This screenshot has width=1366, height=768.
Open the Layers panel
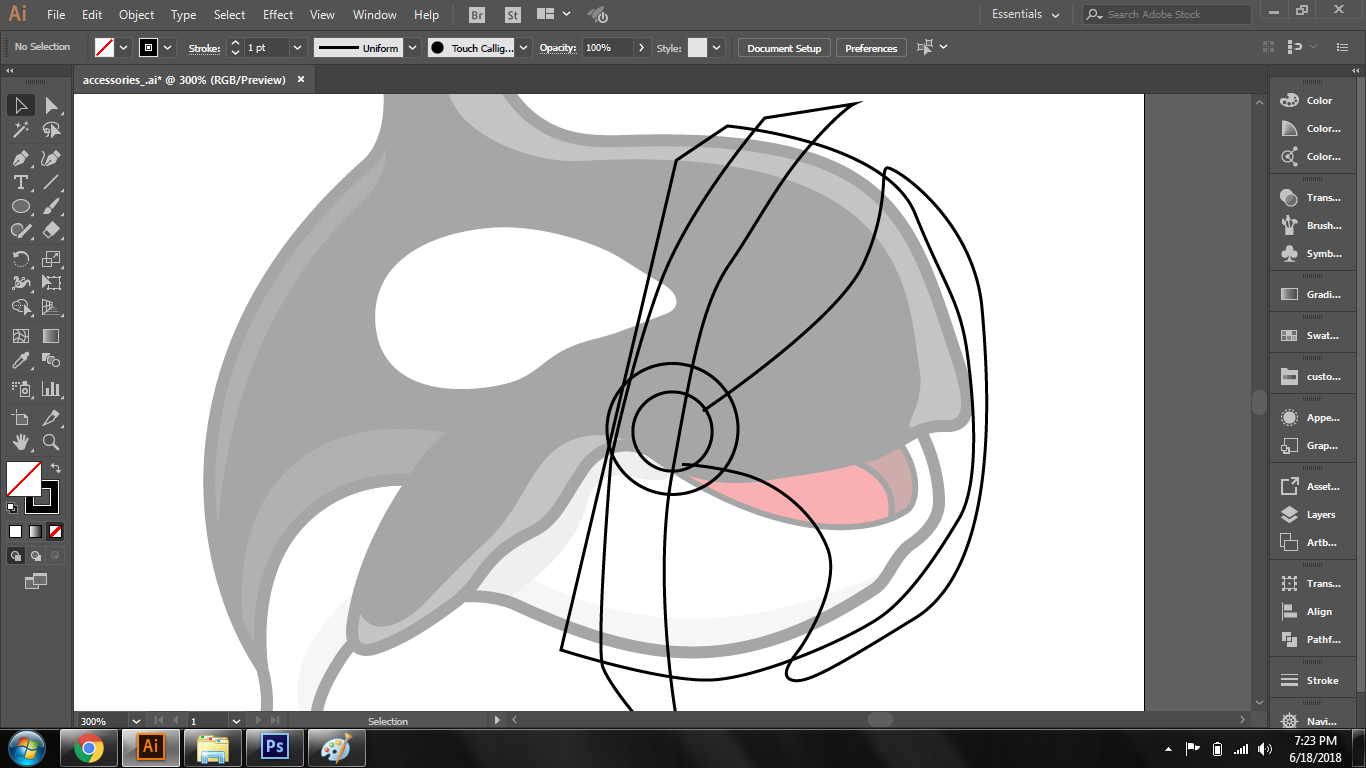[1310, 514]
